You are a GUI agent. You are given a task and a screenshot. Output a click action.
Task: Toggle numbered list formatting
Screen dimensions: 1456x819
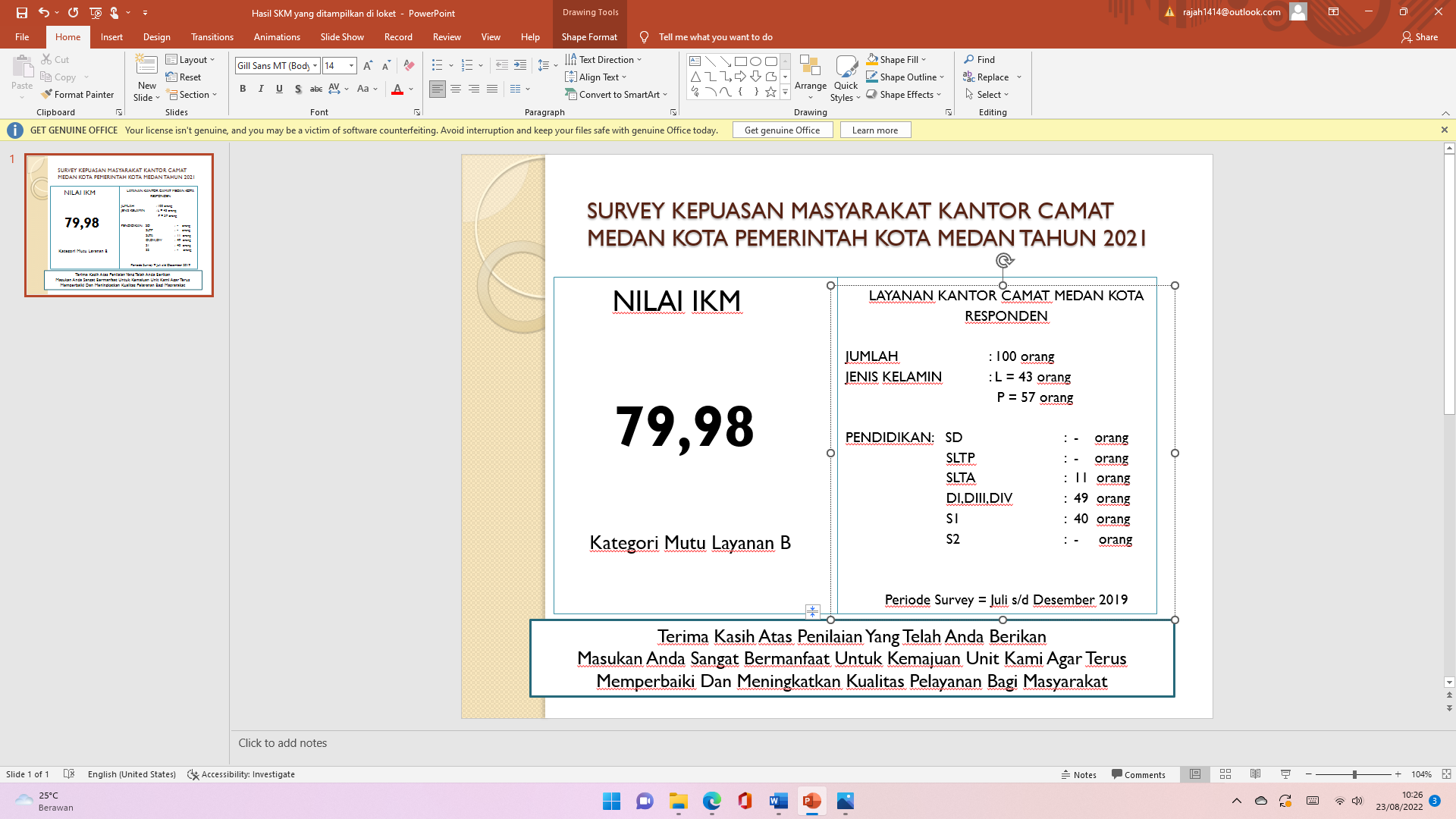point(469,65)
